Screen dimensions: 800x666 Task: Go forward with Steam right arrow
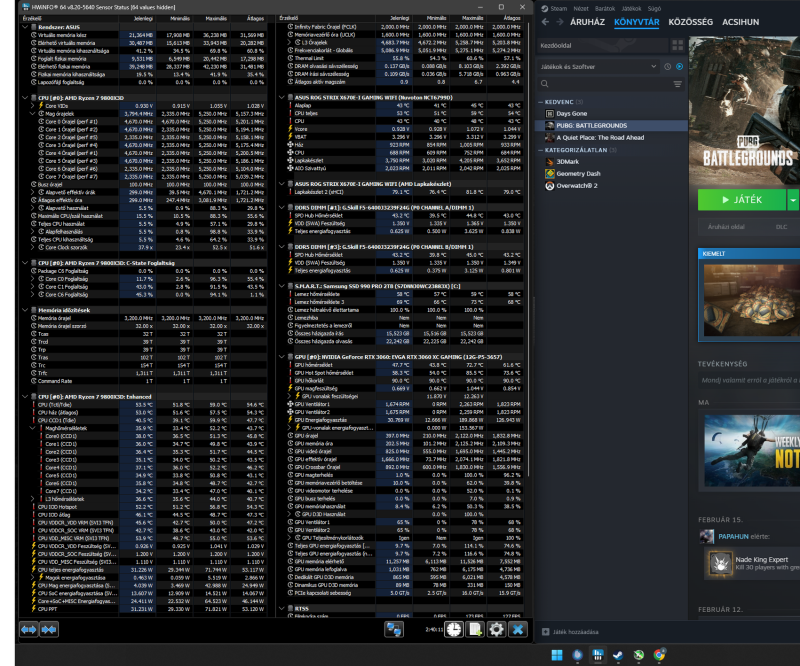tap(560, 22)
